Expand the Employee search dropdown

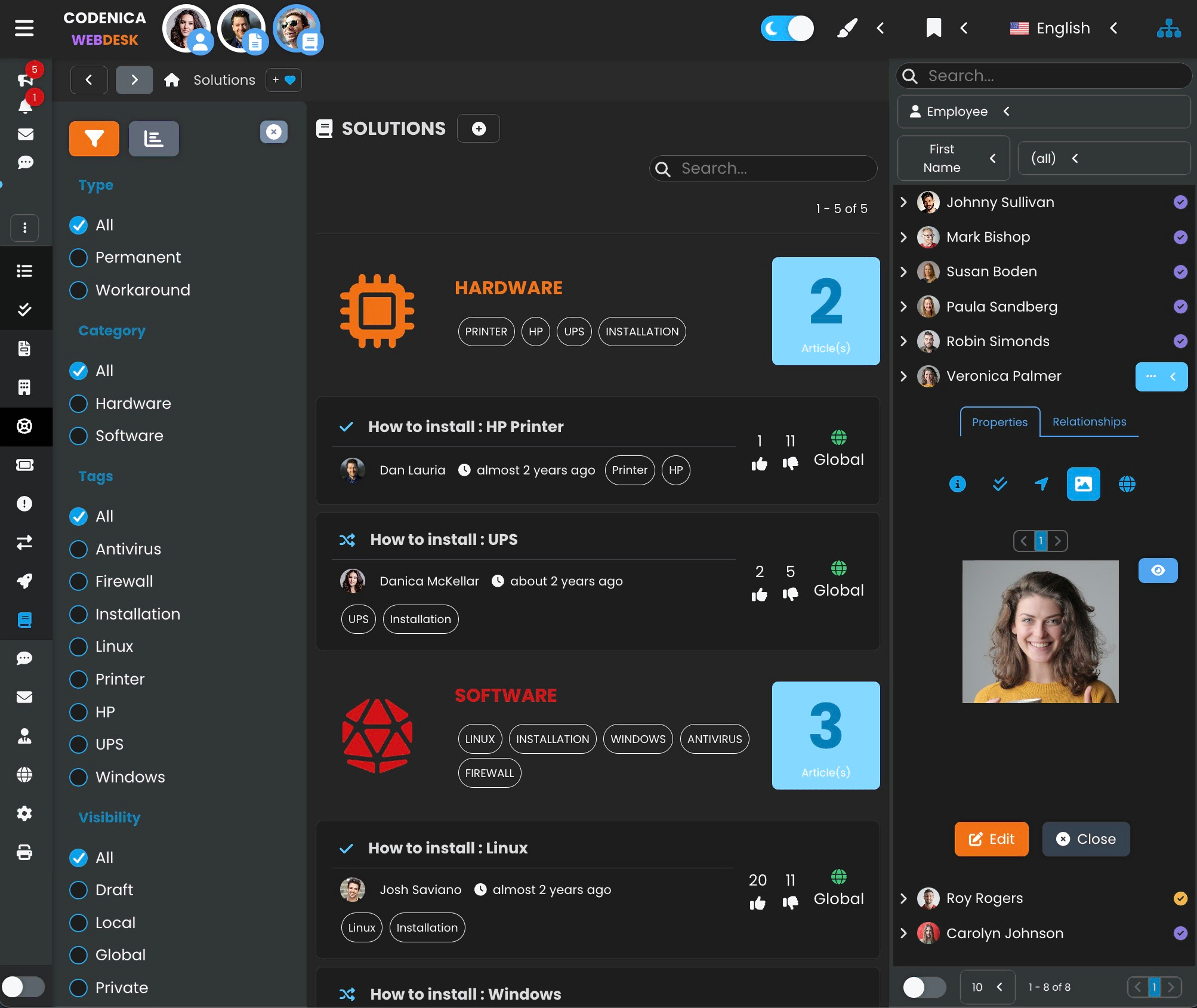coord(1006,112)
